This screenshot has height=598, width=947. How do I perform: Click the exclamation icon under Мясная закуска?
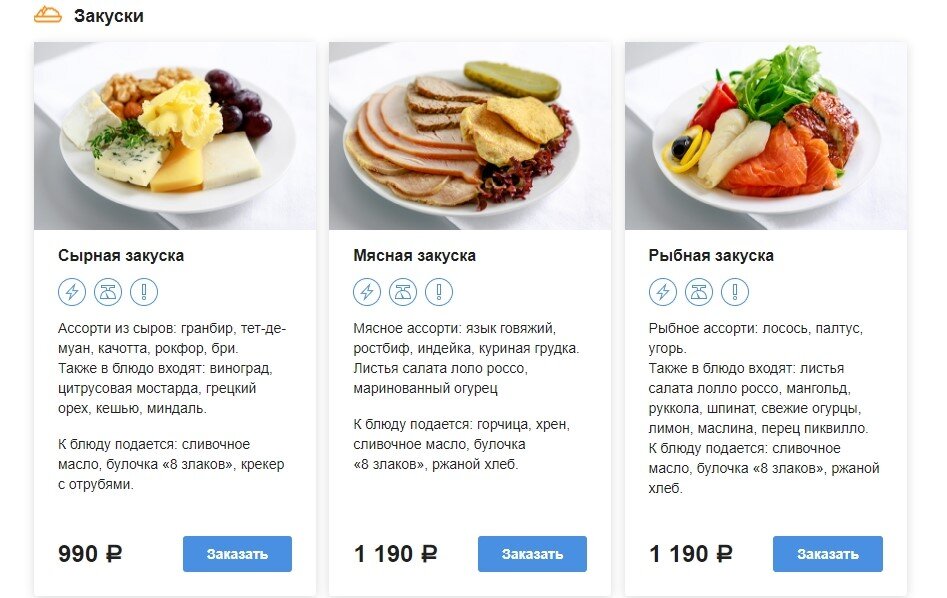439,292
